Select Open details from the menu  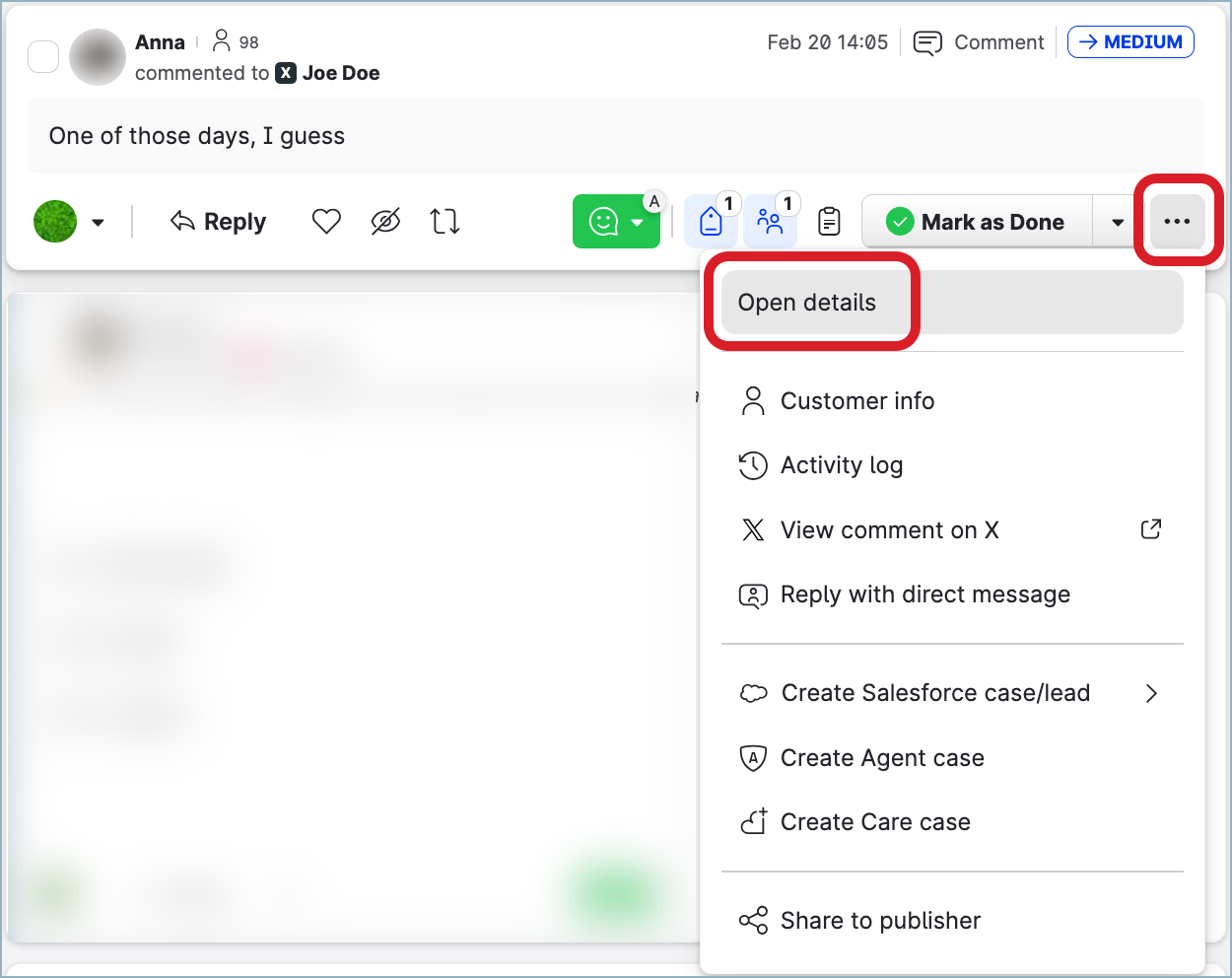807,303
